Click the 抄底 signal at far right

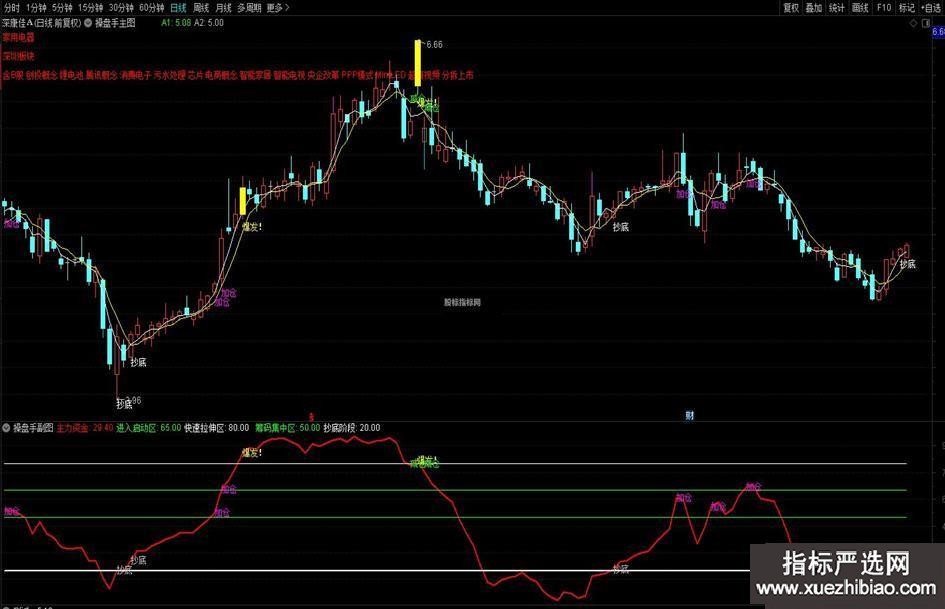(x=908, y=264)
